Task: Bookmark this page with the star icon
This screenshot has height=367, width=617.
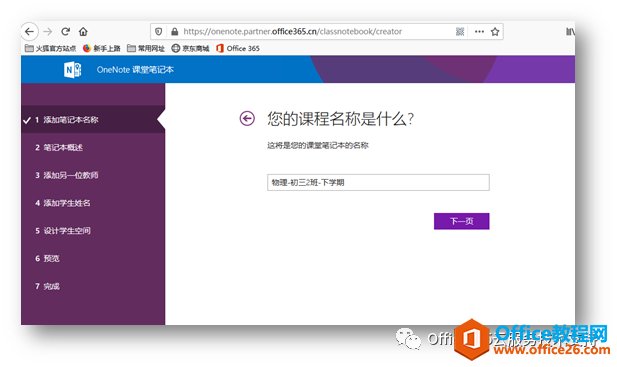Action: point(495,31)
